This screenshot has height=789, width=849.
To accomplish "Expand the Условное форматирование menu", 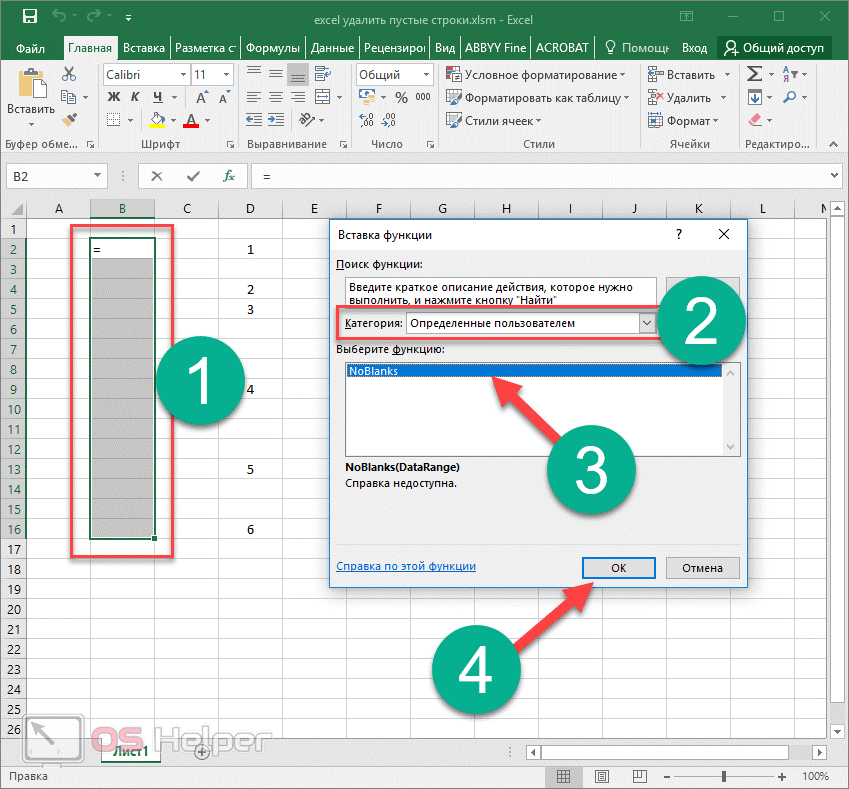I will [537, 75].
